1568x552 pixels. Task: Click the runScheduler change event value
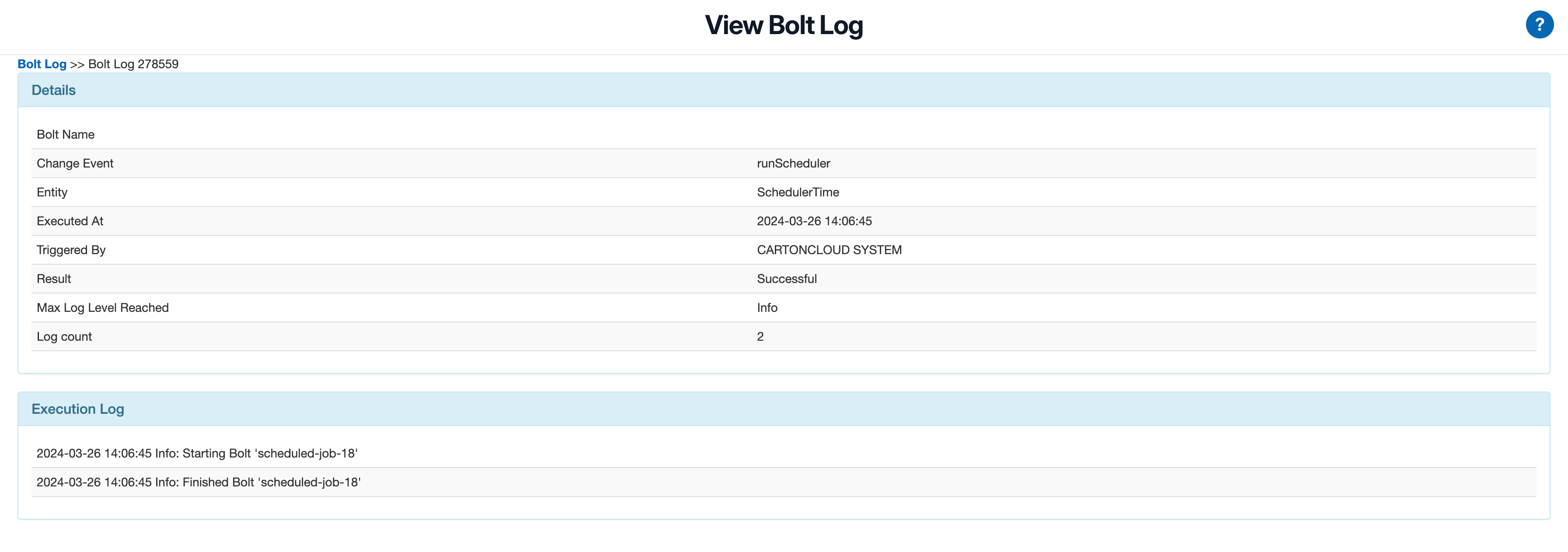[793, 163]
